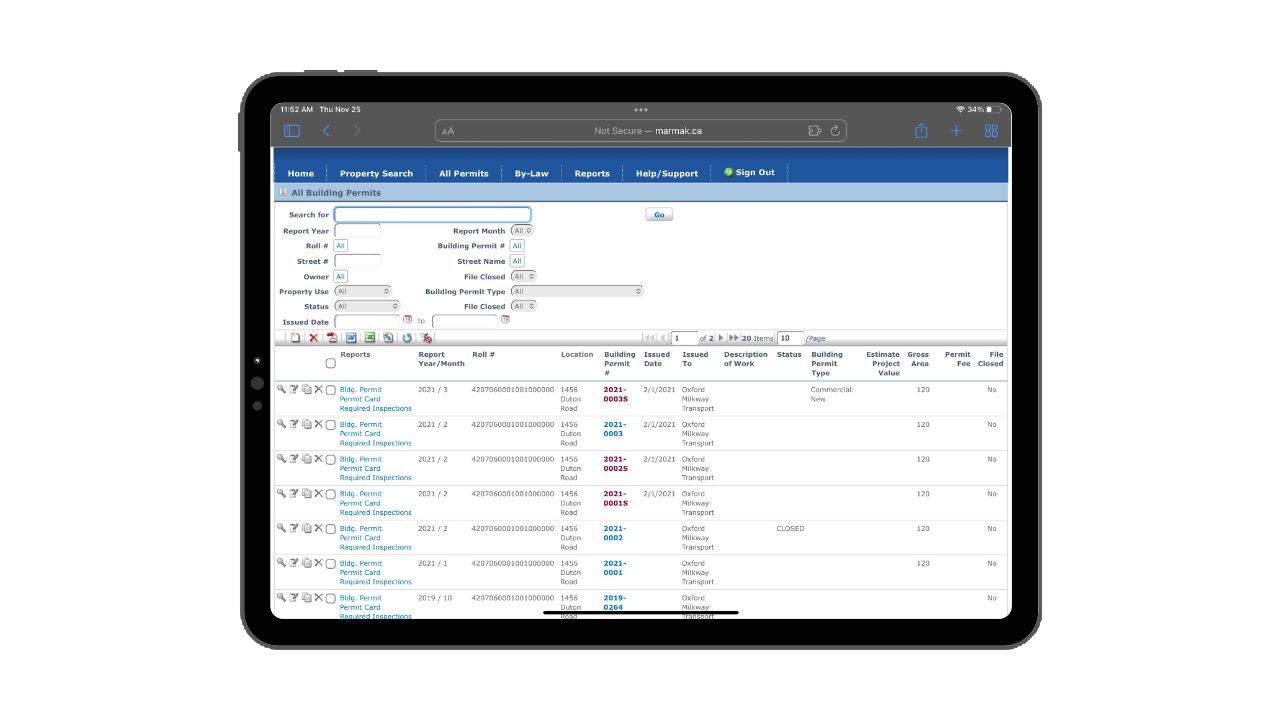Jump to the last page of results

[734, 338]
